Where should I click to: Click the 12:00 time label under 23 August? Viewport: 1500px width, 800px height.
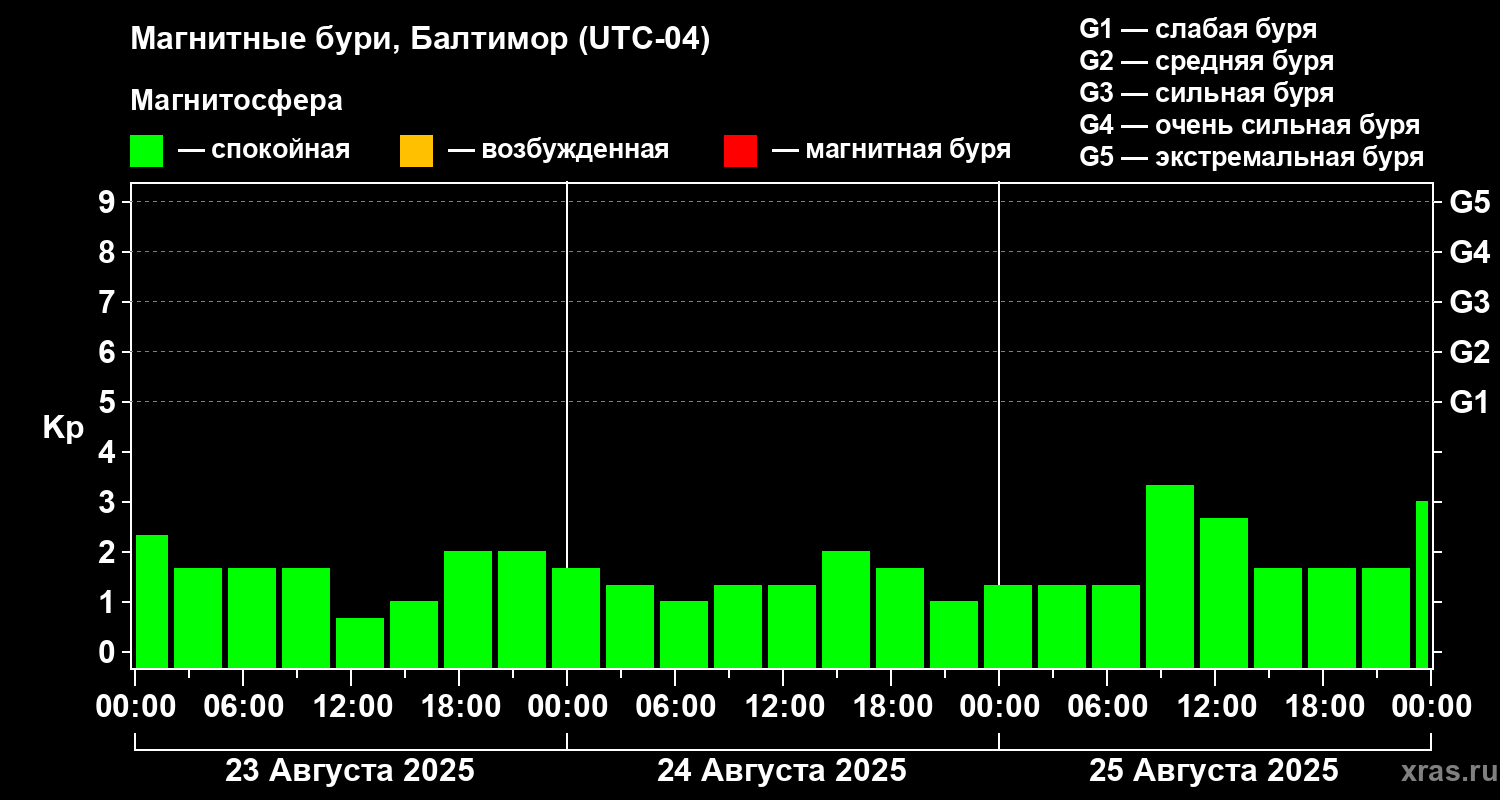[351, 707]
